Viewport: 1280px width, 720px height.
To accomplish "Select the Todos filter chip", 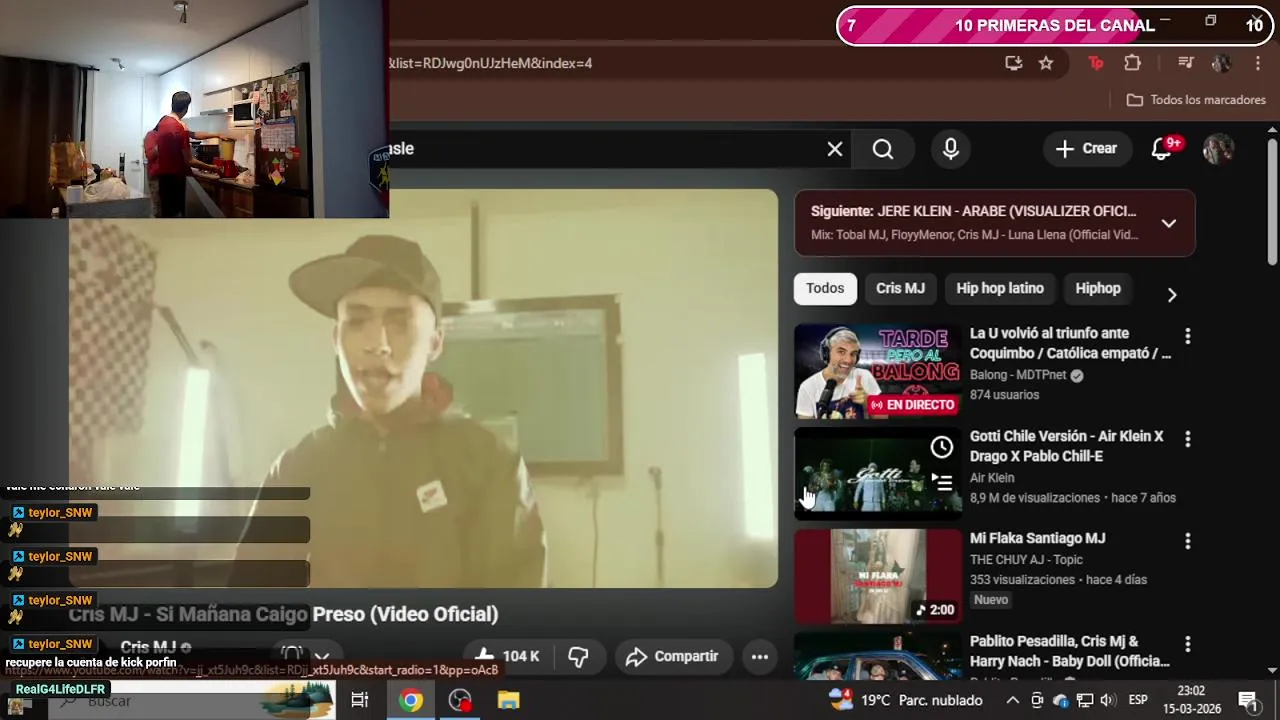I will coord(825,288).
